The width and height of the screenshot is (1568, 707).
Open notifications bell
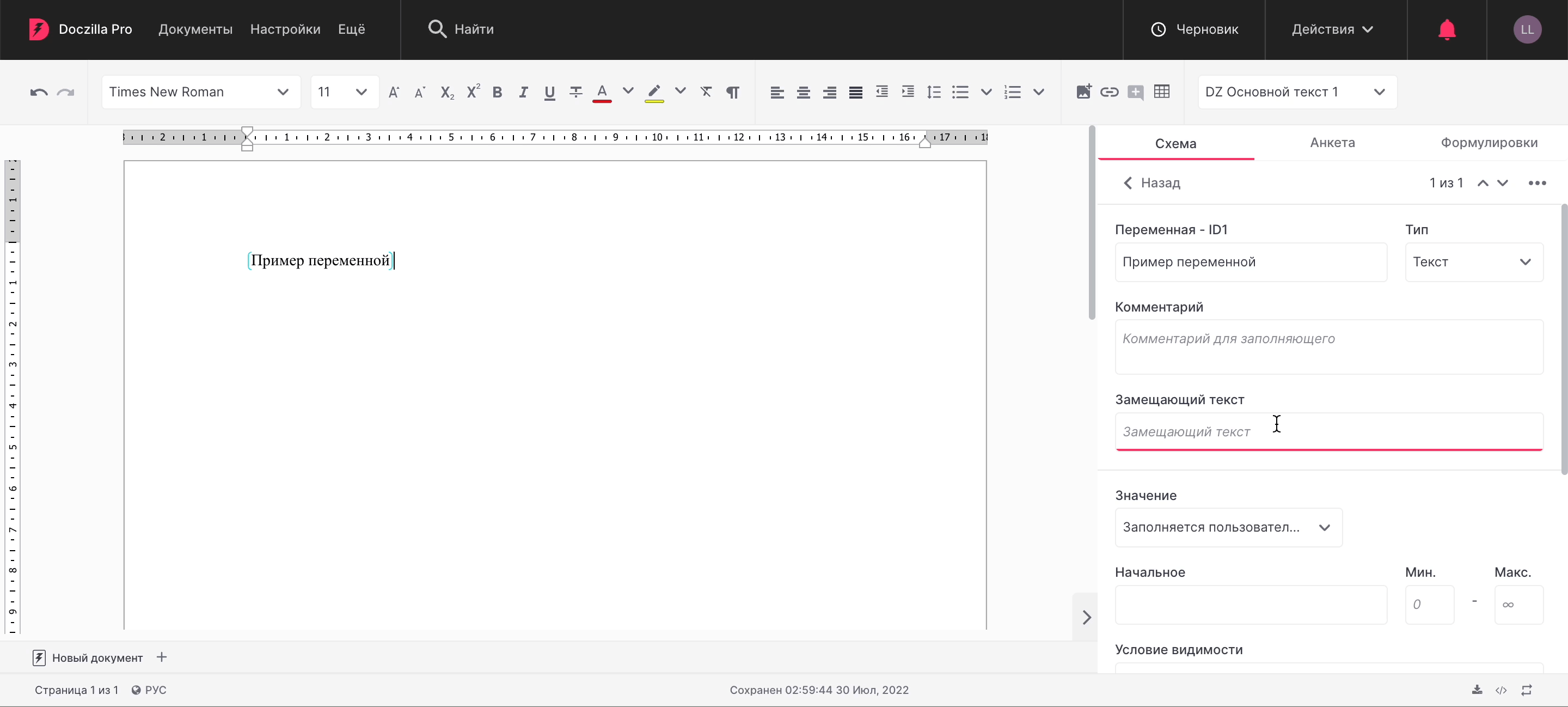1447,29
